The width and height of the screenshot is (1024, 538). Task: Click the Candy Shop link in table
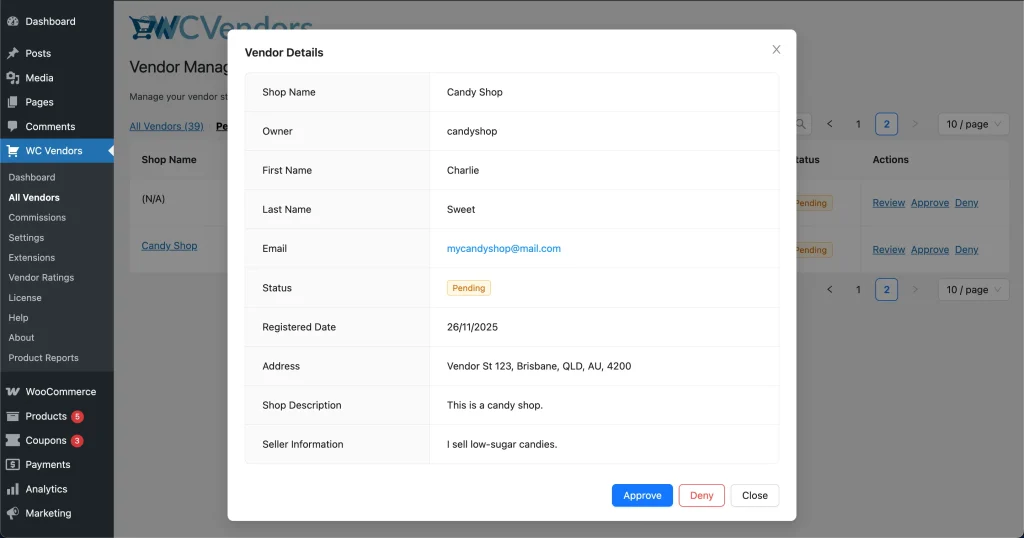(x=169, y=246)
